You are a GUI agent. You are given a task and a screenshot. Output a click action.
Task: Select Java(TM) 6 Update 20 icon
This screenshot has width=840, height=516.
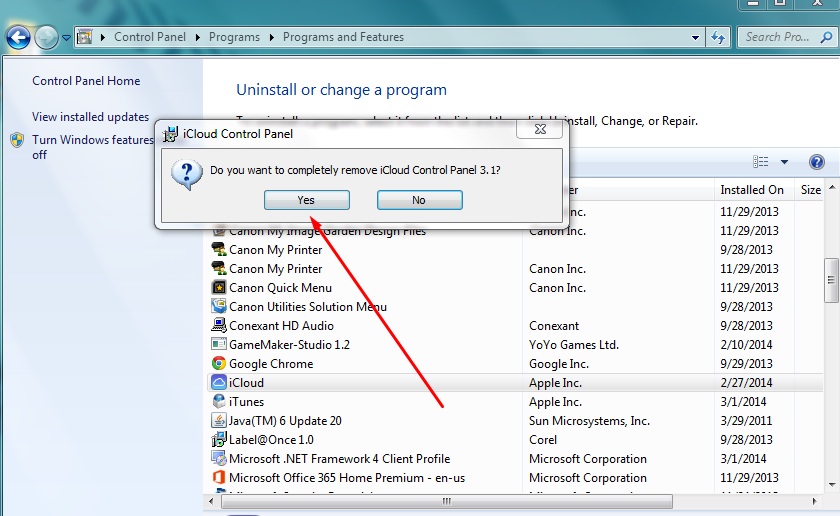tap(219, 421)
